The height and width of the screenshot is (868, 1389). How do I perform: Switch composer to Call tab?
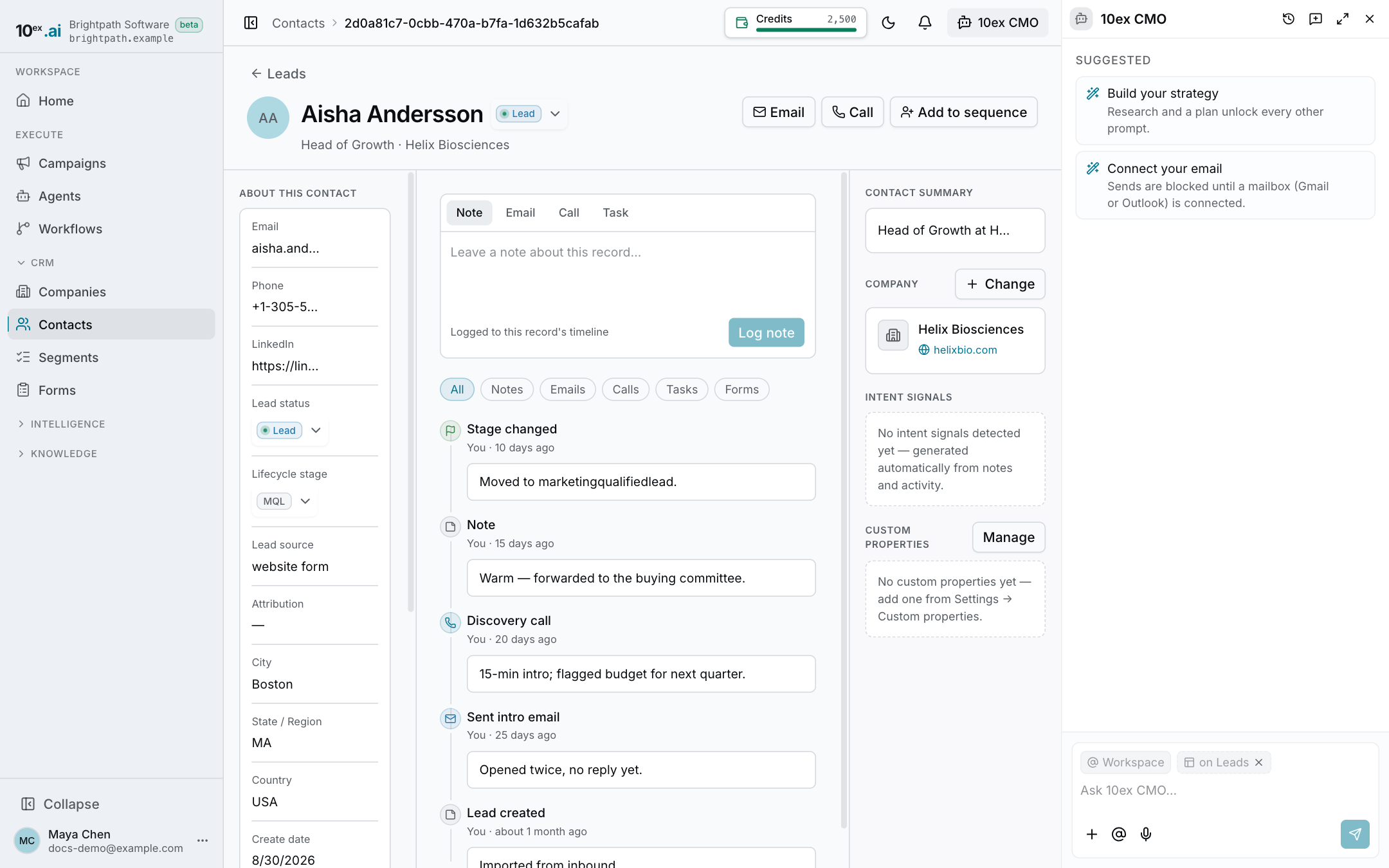pos(568,213)
